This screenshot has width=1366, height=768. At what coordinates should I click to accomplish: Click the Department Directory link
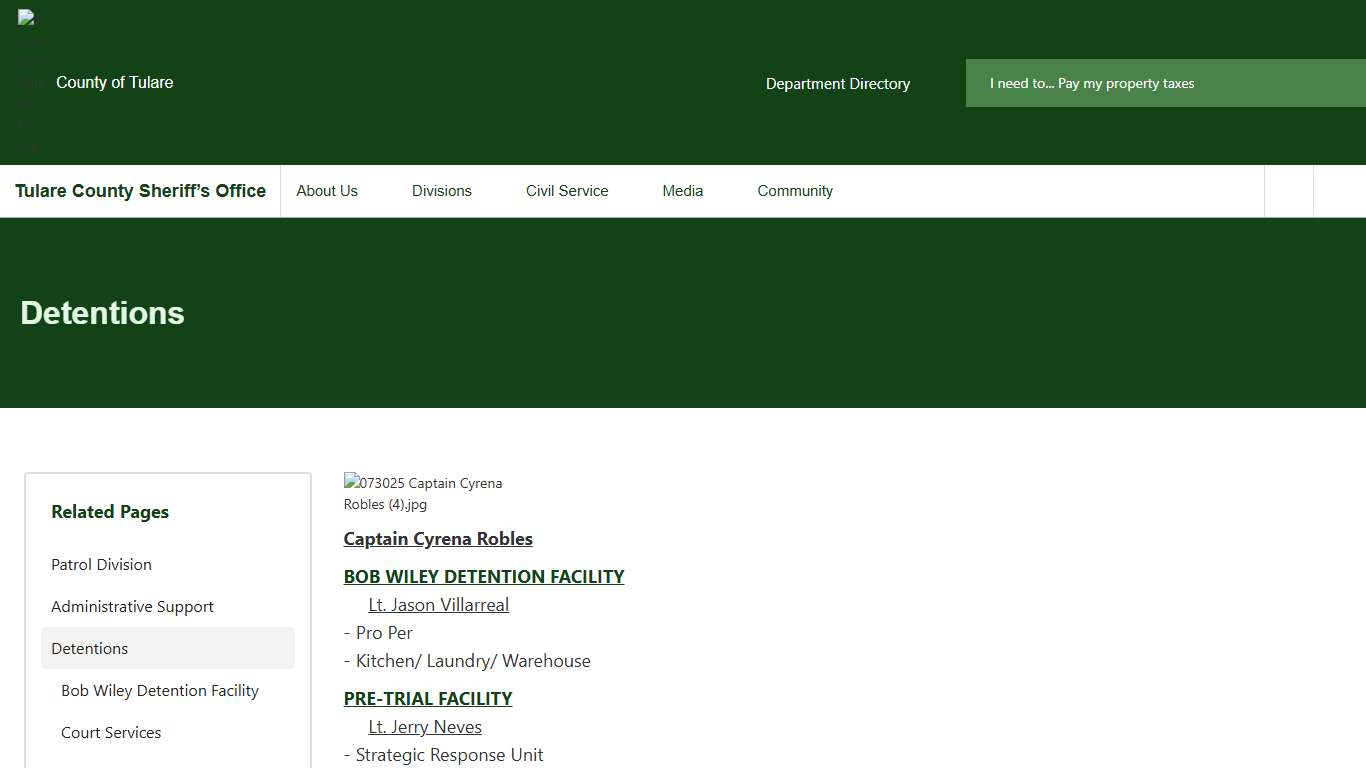point(837,84)
